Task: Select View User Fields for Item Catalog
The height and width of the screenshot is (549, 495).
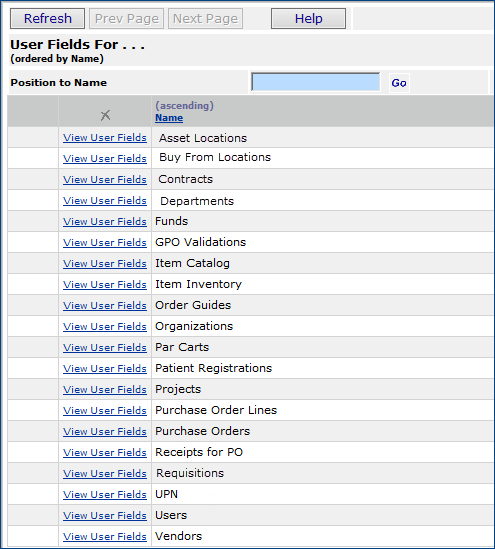Action: click(x=105, y=264)
